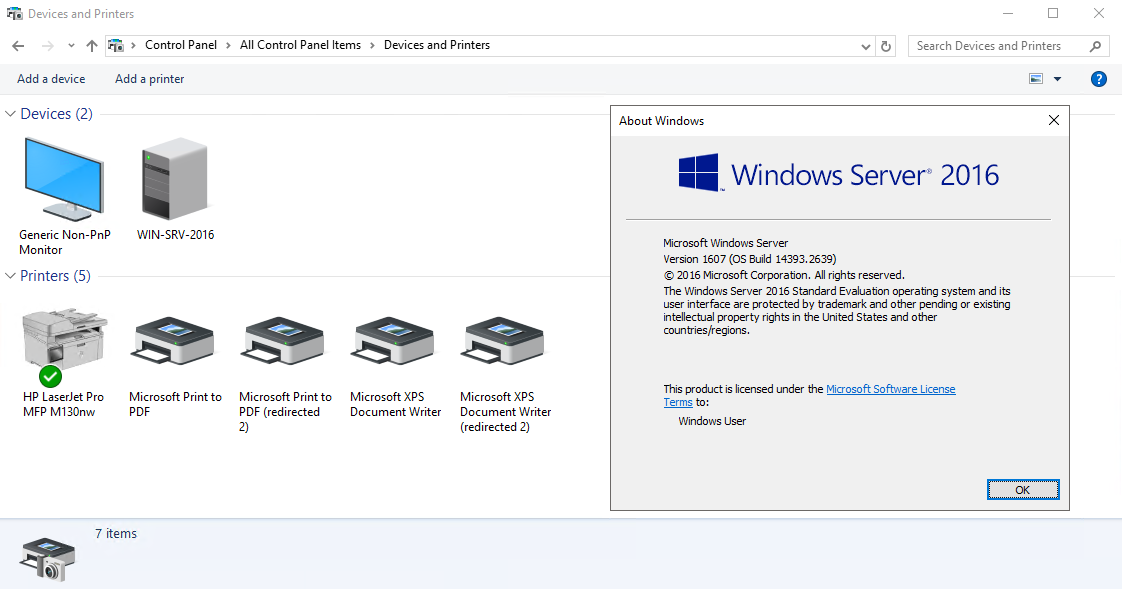Viewport: 1122px width, 589px height.
Task: Go back with the Back arrow
Action: pos(18,46)
